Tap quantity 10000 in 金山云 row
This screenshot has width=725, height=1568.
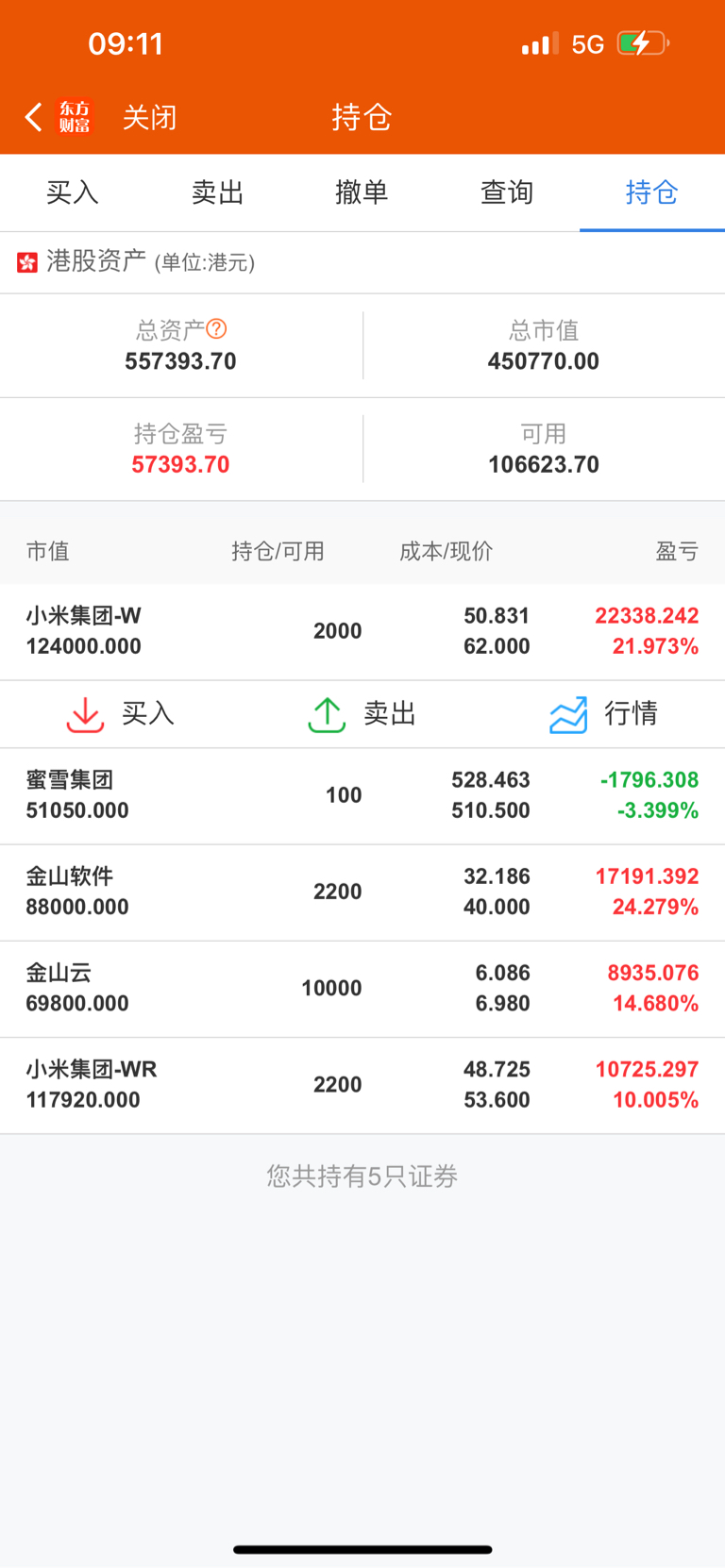331,988
